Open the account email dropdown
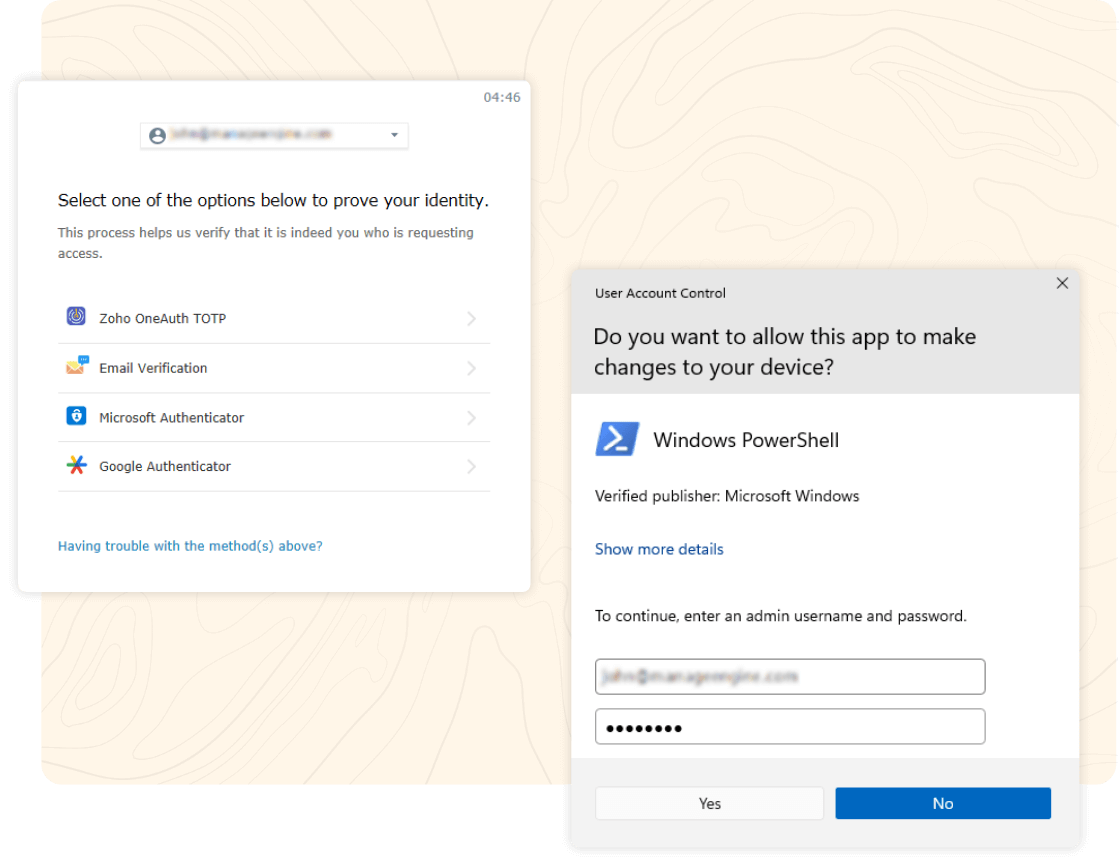This screenshot has height=866, width=1120. tap(394, 135)
